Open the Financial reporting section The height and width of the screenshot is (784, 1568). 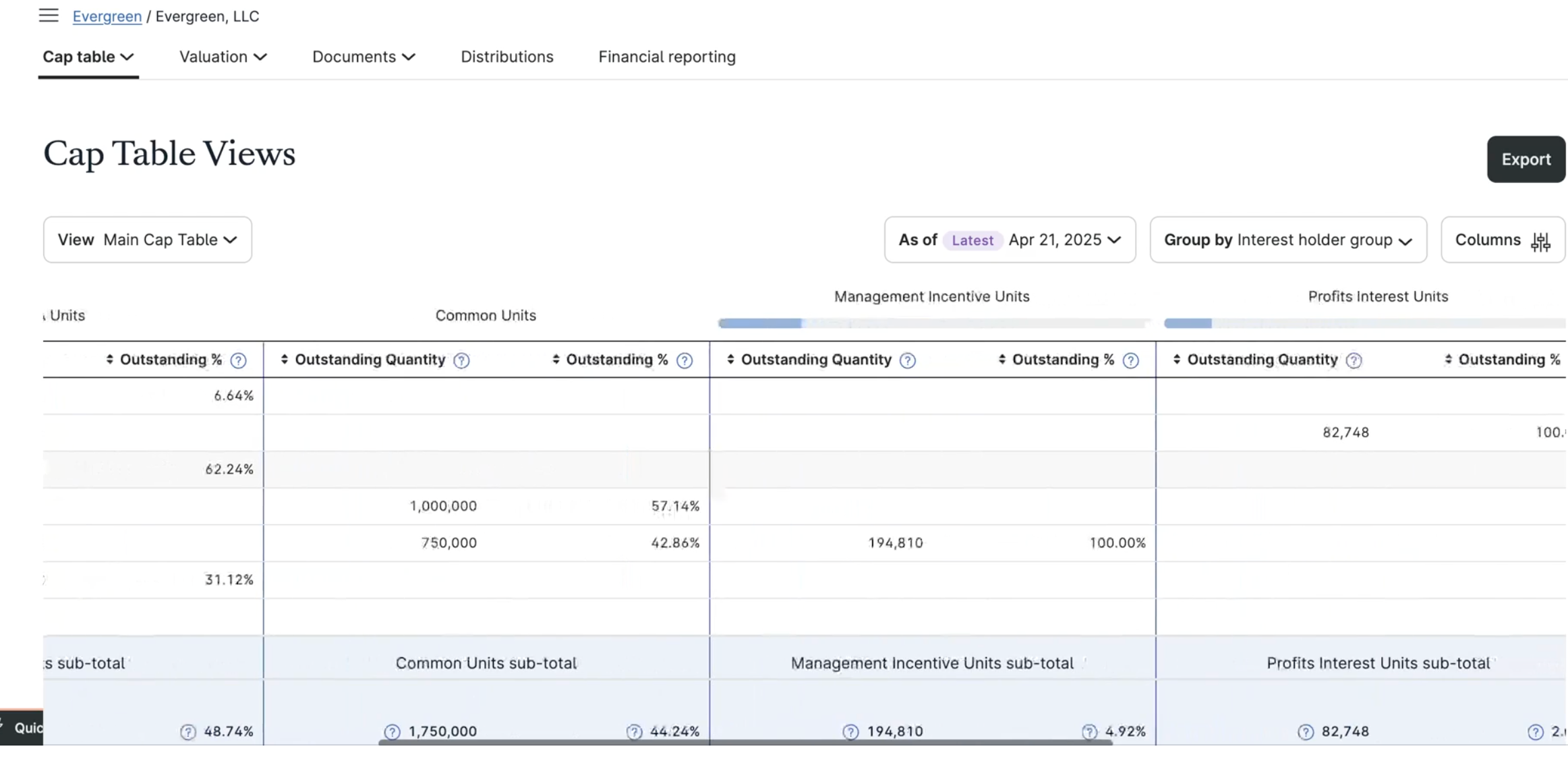click(x=666, y=57)
